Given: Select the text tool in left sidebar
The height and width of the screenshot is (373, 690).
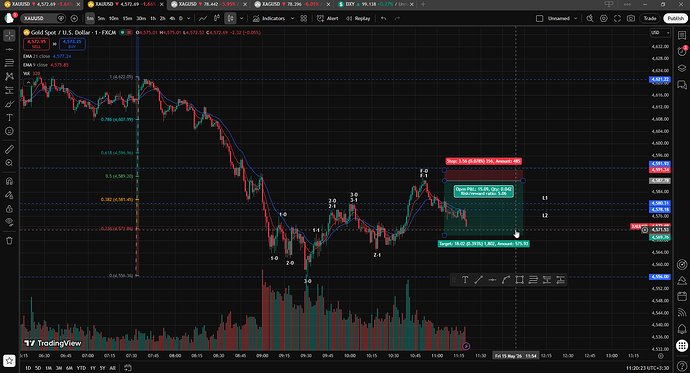Looking at the screenshot, I should click(x=9, y=117).
